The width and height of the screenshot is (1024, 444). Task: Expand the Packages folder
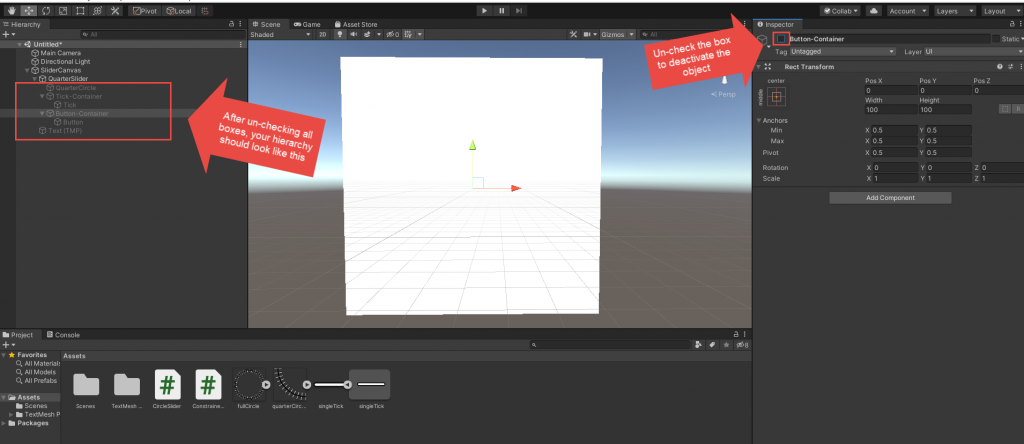click(4, 423)
